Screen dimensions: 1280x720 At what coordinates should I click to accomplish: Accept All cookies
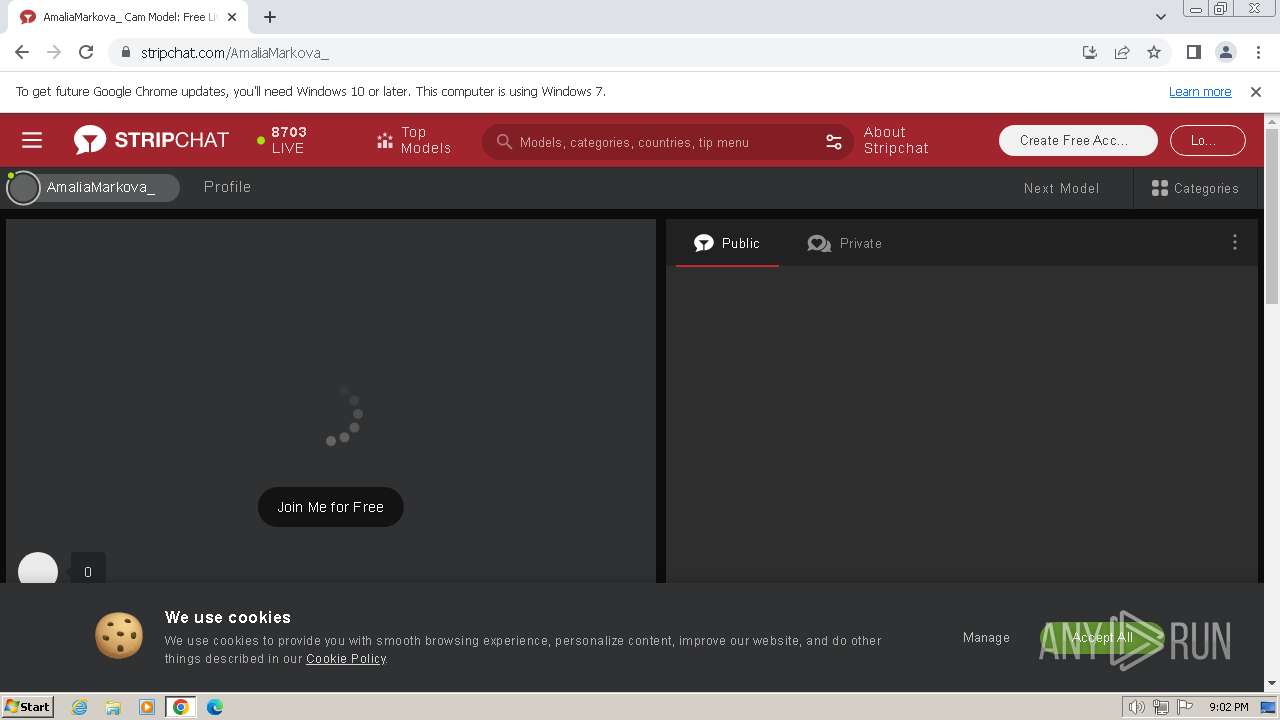pyautogui.click(x=1102, y=638)
